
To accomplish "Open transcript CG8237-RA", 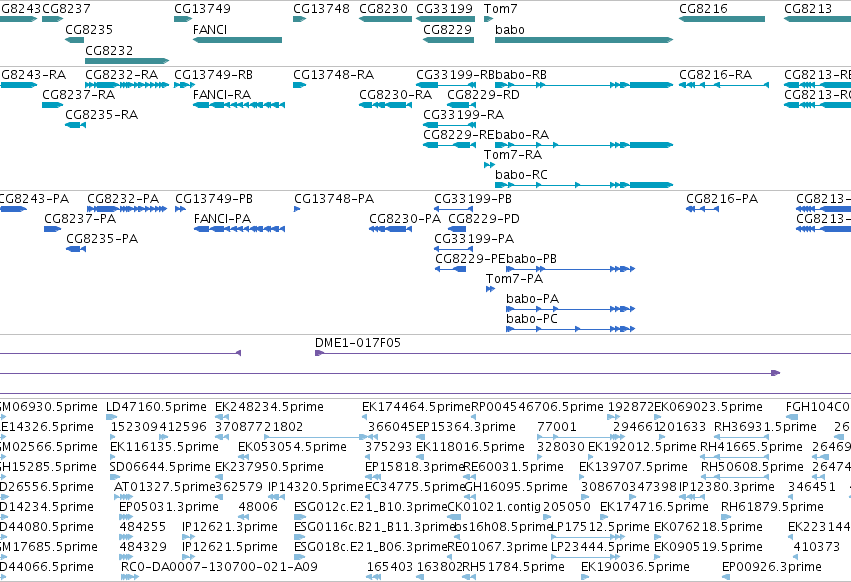I will pyautogui.click(x=78, y=94).
